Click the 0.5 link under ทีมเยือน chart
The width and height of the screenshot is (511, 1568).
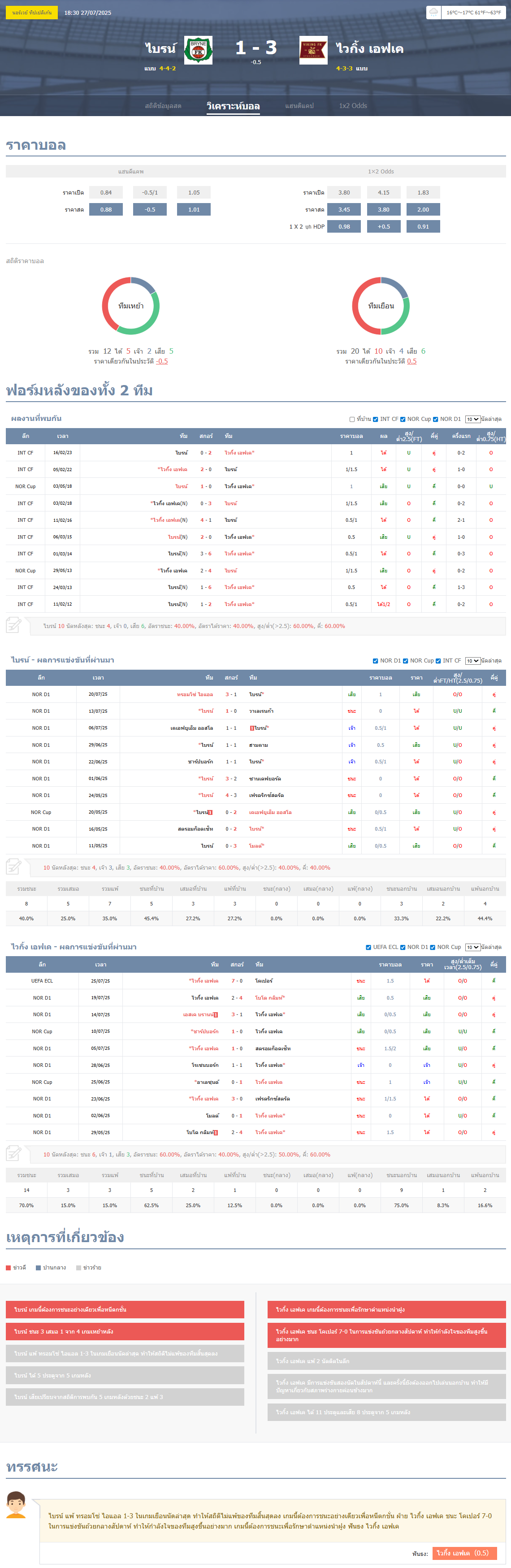tap(412, 361)
